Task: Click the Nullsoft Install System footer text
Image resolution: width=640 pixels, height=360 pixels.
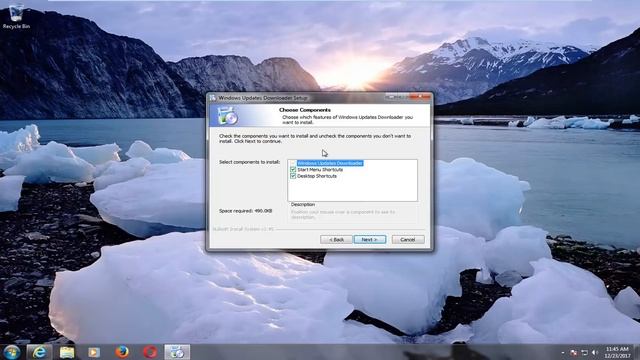Action: point(243,229)
